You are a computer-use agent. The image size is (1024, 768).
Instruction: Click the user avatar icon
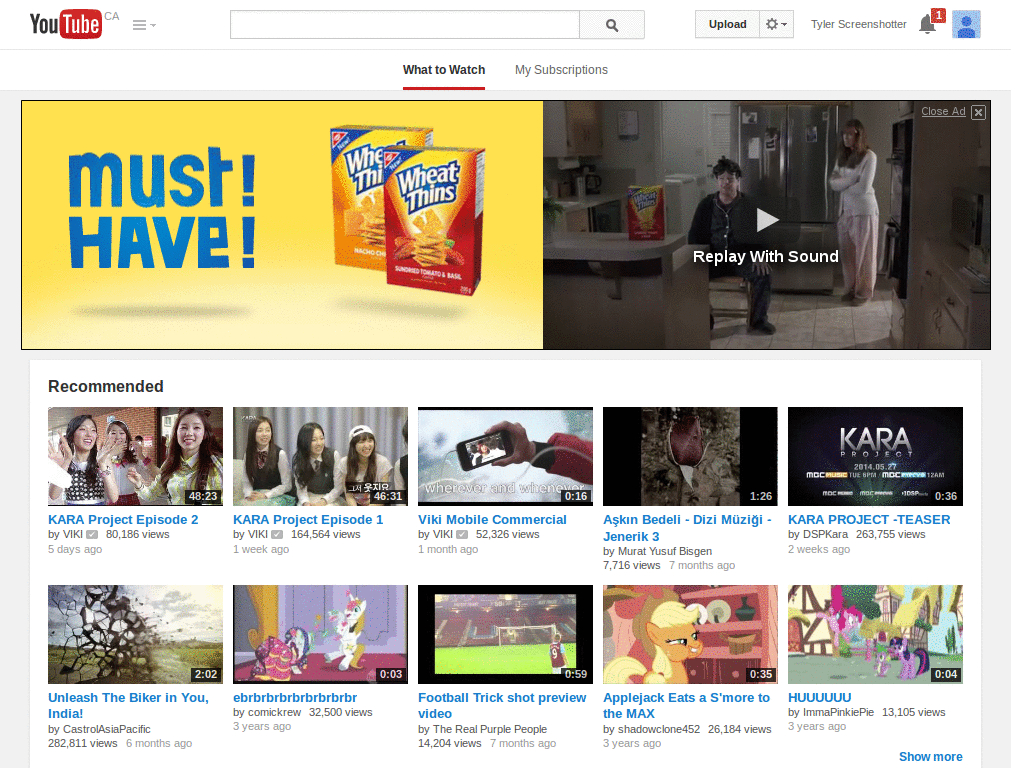point(966,25)
